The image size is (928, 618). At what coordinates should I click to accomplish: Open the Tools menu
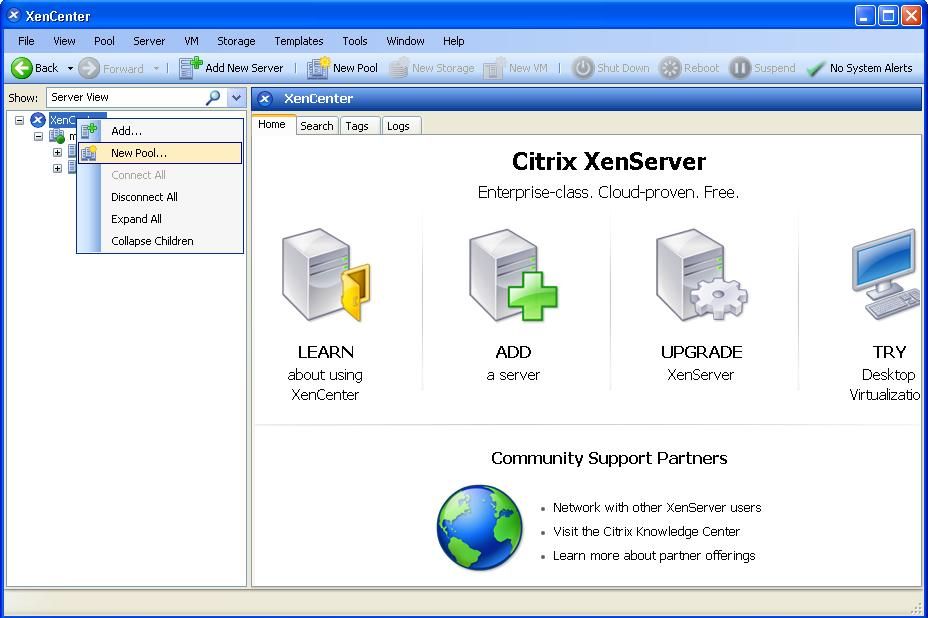click(355, 41)
